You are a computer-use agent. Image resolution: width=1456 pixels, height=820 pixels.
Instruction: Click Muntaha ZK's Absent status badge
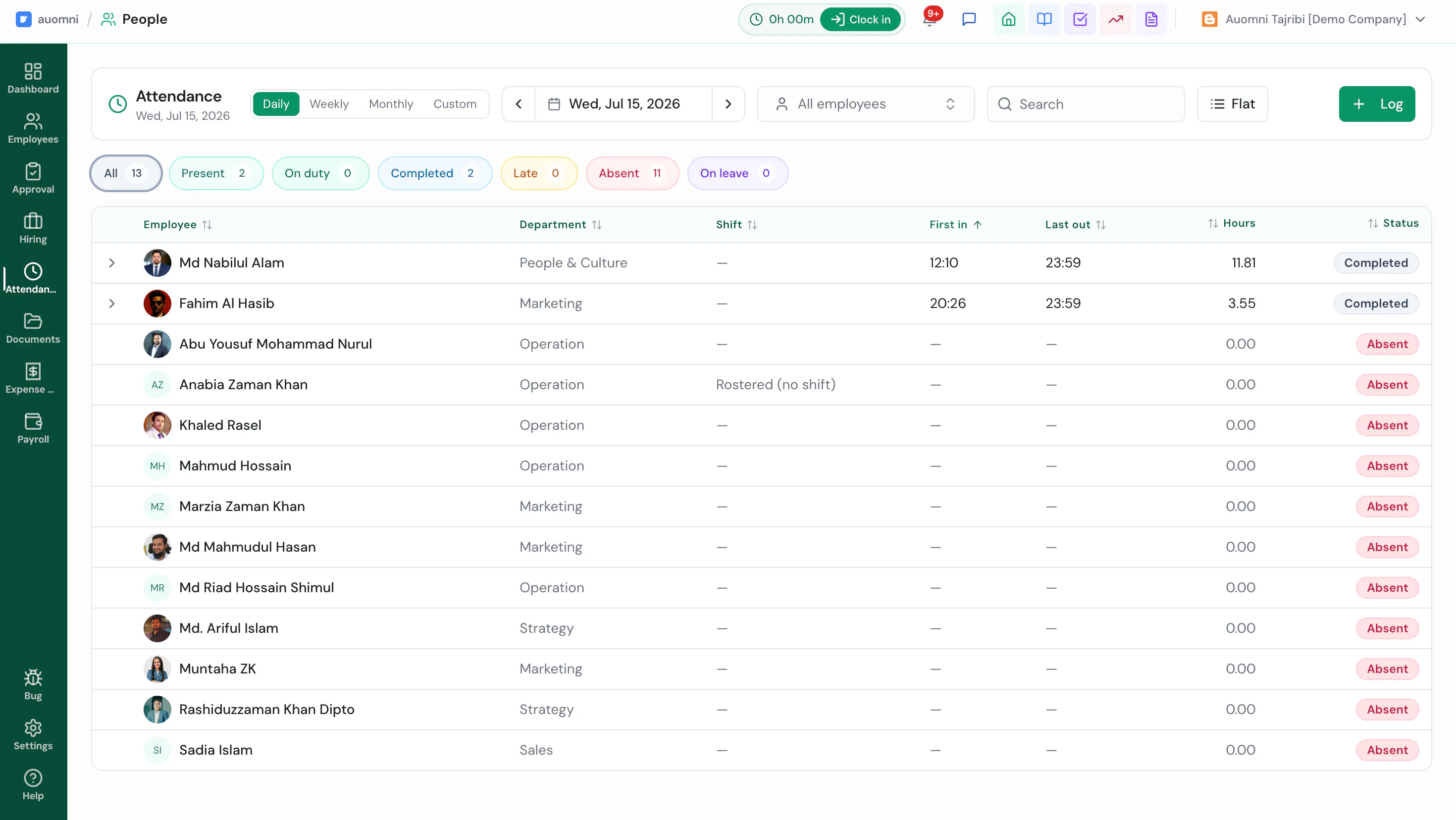1387,669
